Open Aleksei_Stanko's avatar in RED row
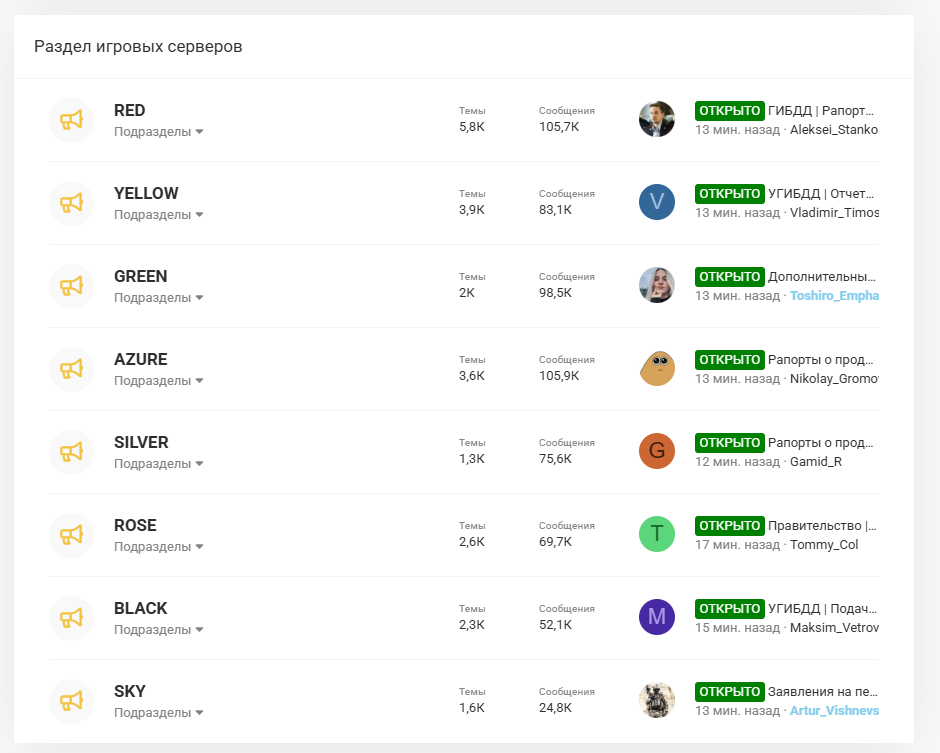This screenshot has width=940, height=753. (656, 120)
